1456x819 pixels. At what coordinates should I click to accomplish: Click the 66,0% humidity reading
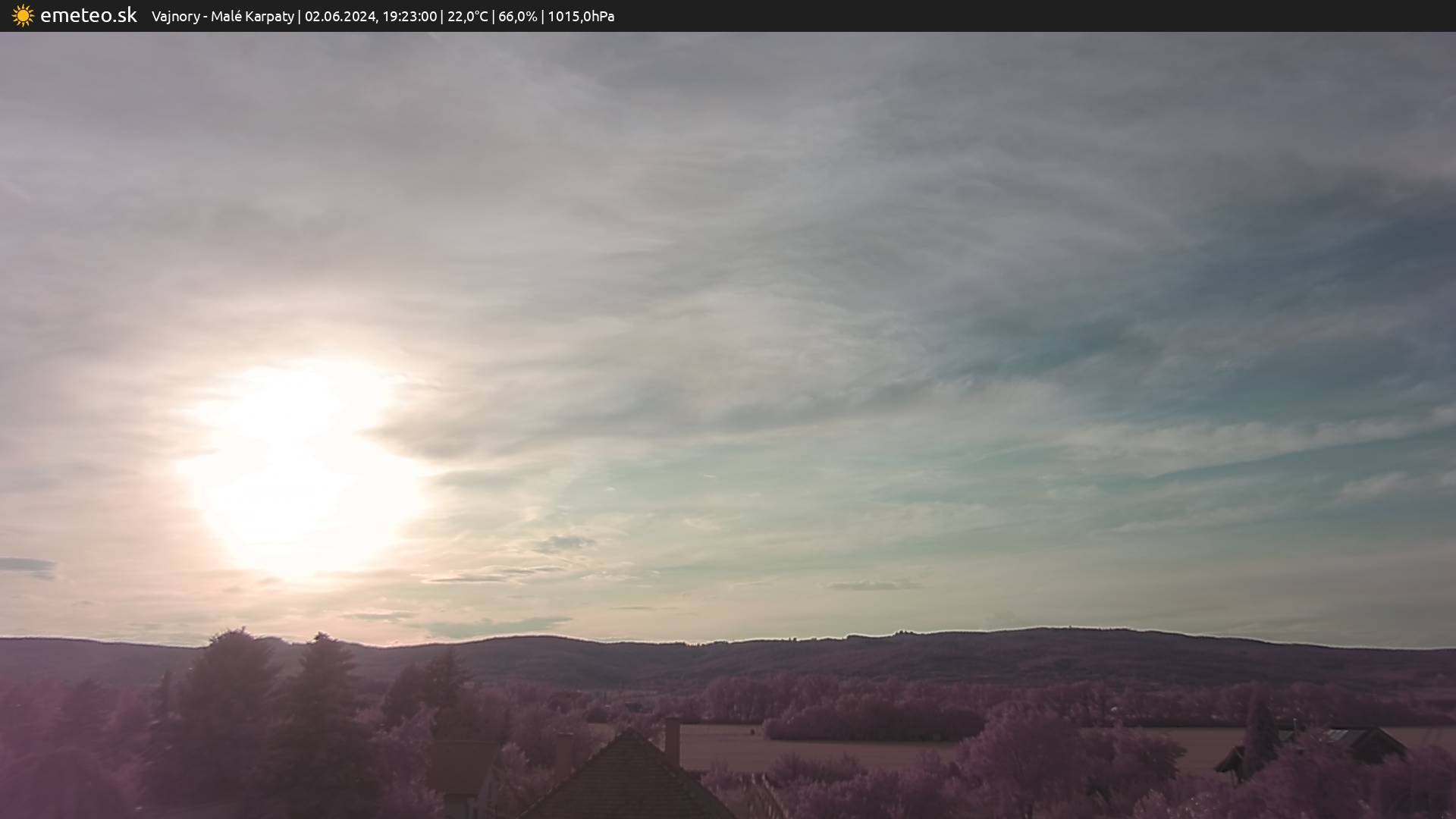click(x=517, y=16)
